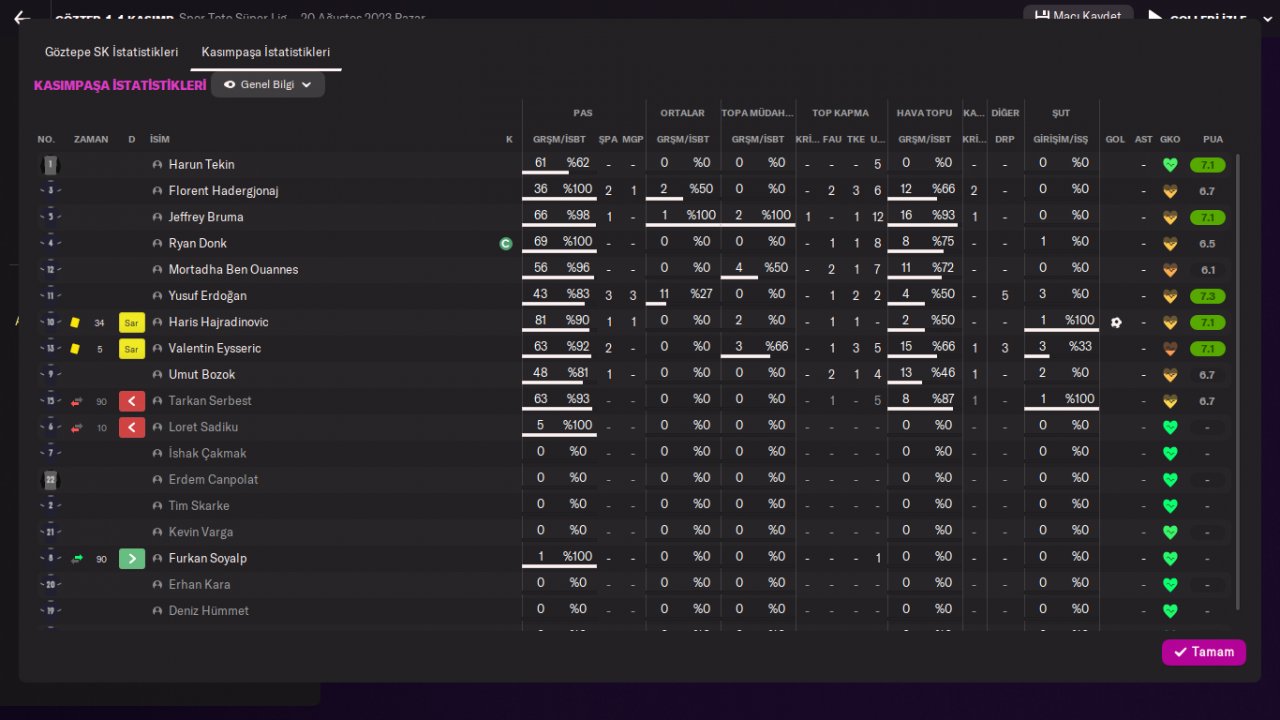
Task: Click captain badge in Ryan Donk's row
Action: (506, 243)
